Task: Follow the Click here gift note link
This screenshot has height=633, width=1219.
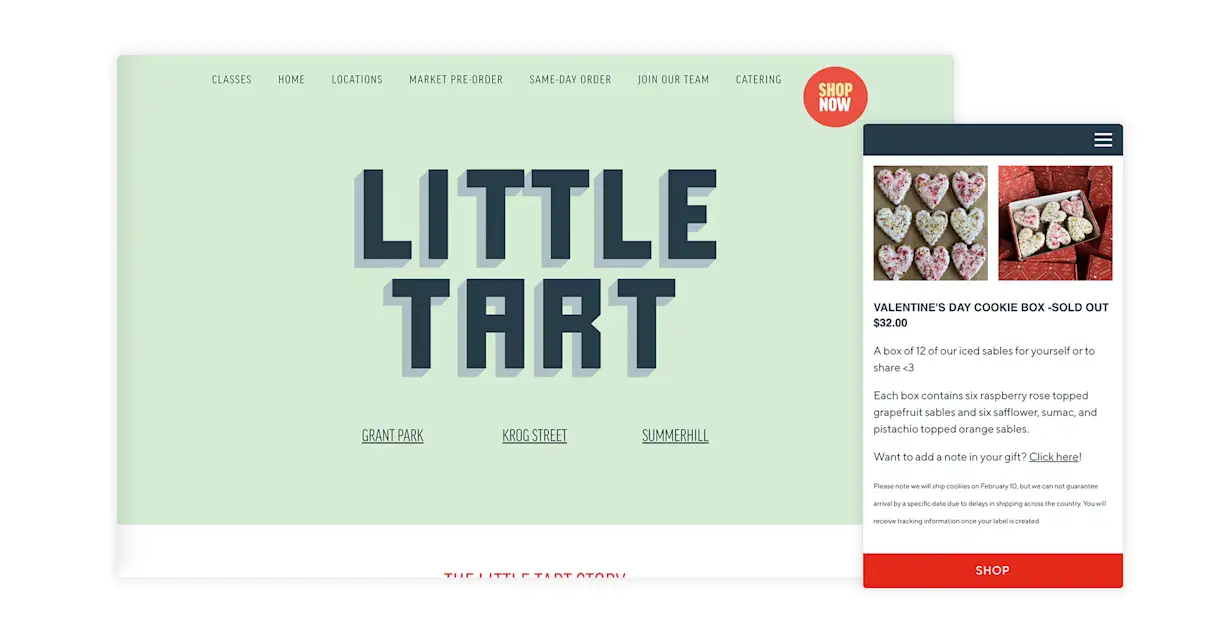Action: point(1054,457)
